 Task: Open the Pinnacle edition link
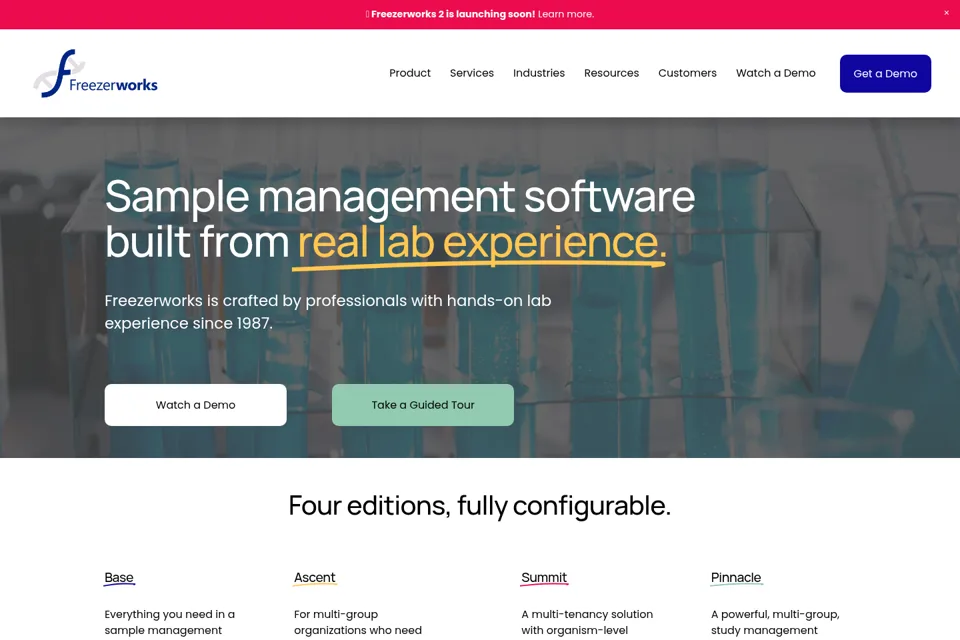click(736, 578)
